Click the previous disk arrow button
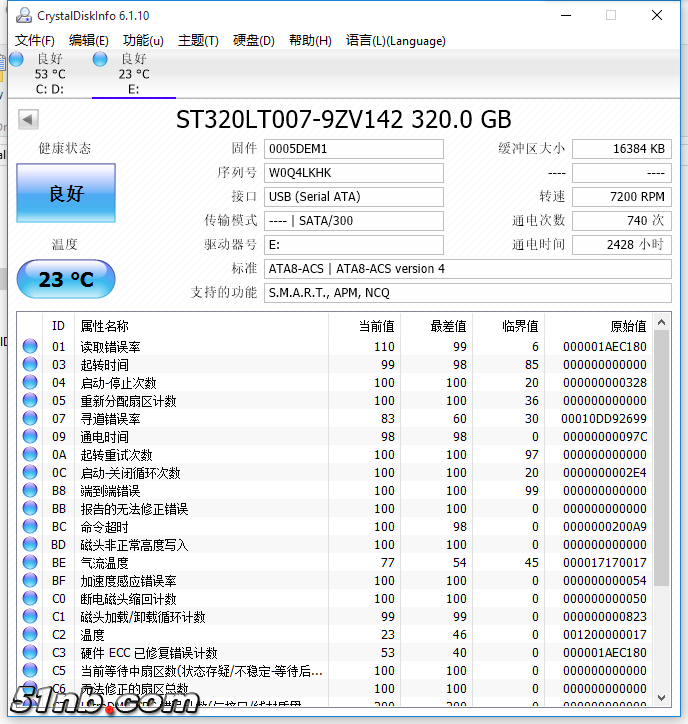This screenshot has height=724, width=688. tap(28, 120)
